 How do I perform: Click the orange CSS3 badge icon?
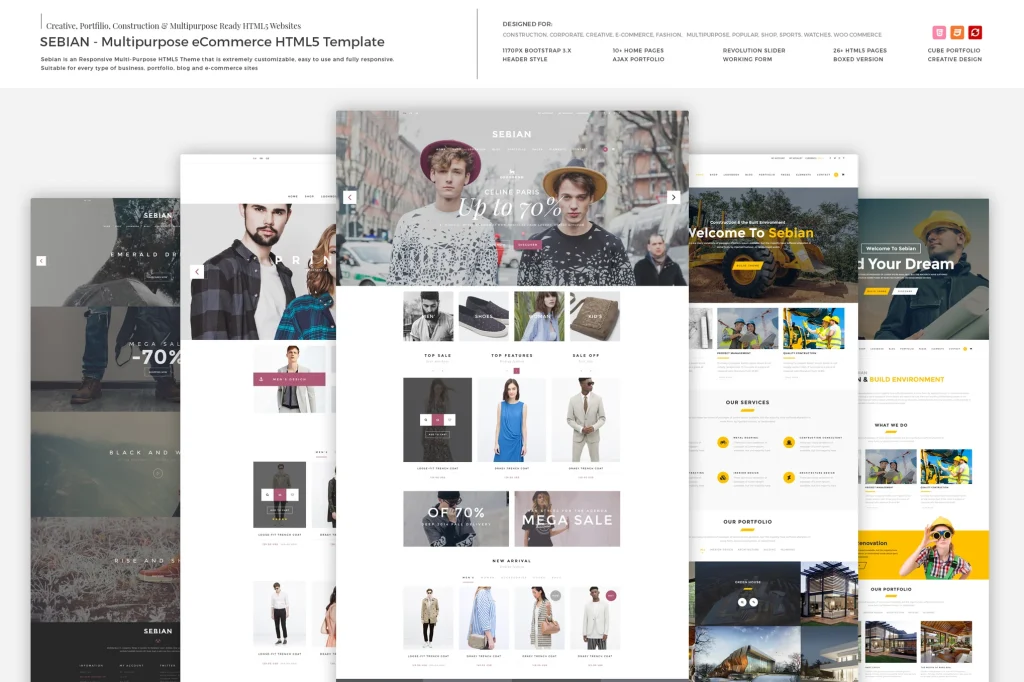(956, 32)
